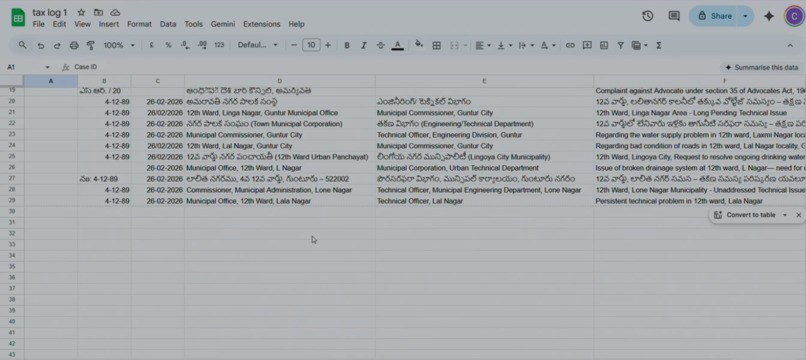View the cloud document status

tap(115, 12)
